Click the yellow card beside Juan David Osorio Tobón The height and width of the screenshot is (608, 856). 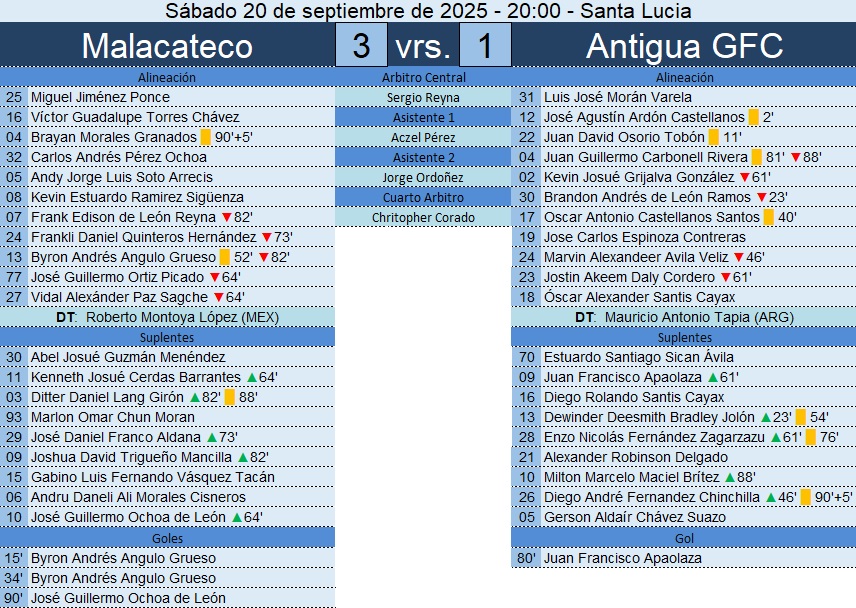[x=712, y=137]
